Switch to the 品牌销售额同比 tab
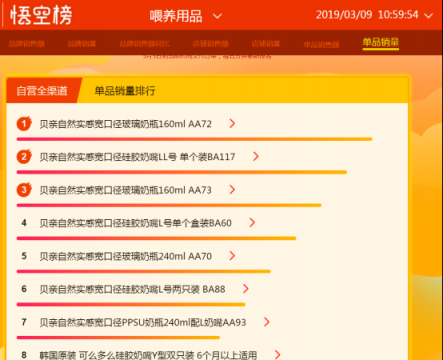 click(145, 44)
